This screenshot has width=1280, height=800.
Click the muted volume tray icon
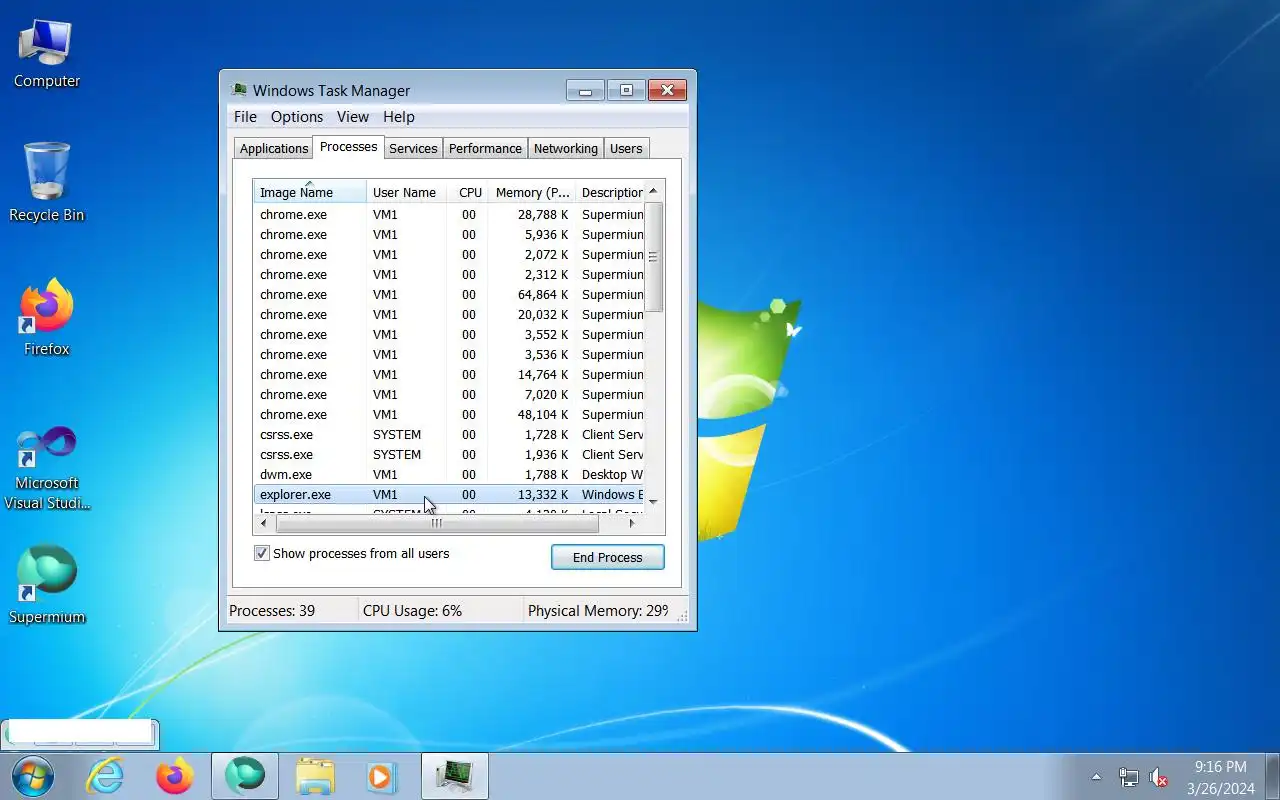(1158, 777)
